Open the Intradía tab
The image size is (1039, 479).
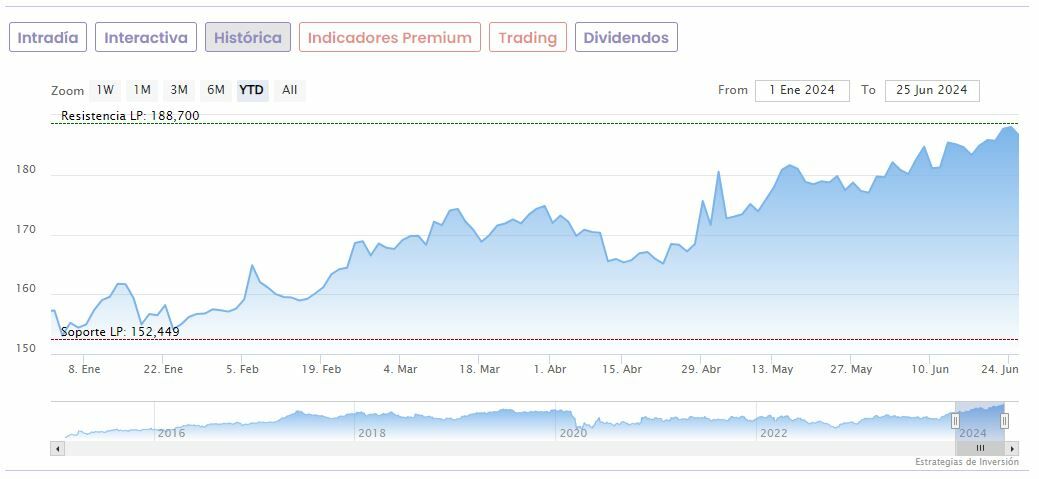pyautogui.click(x=48, y=38)
